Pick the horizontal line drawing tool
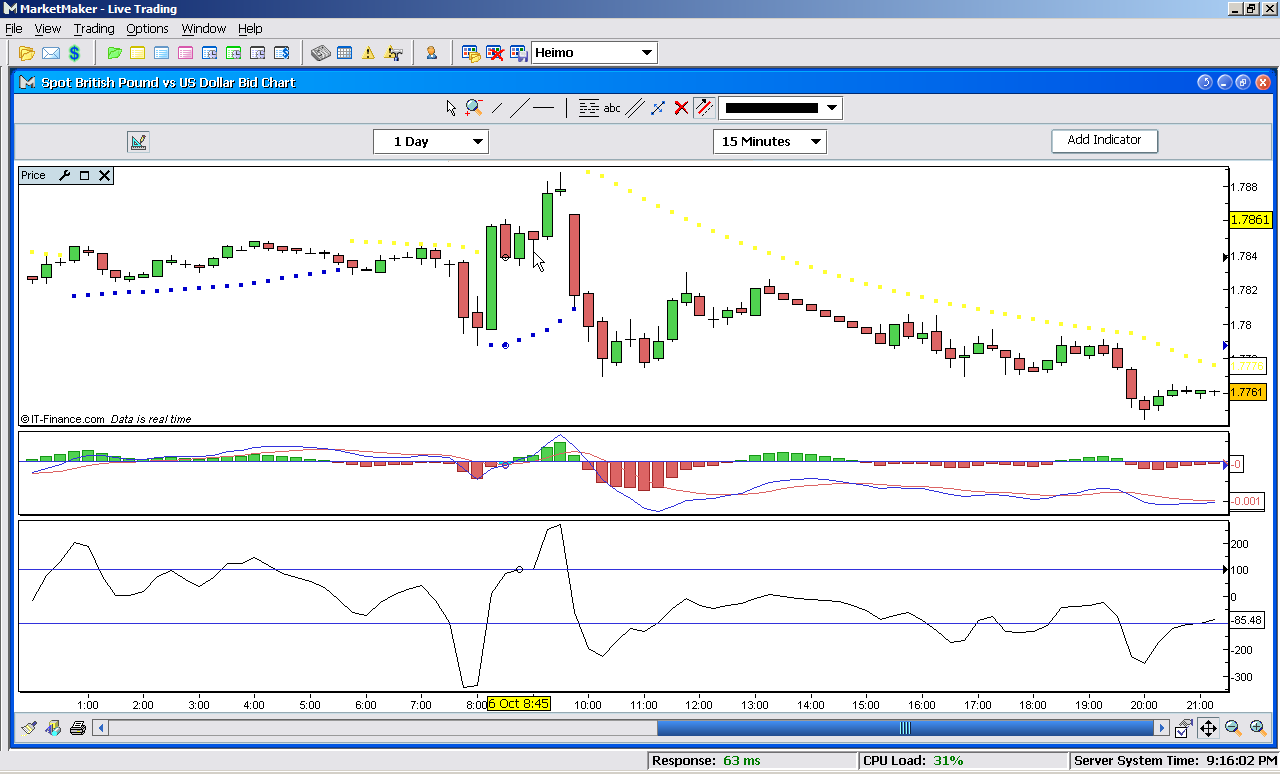 (x=543, y=108)
